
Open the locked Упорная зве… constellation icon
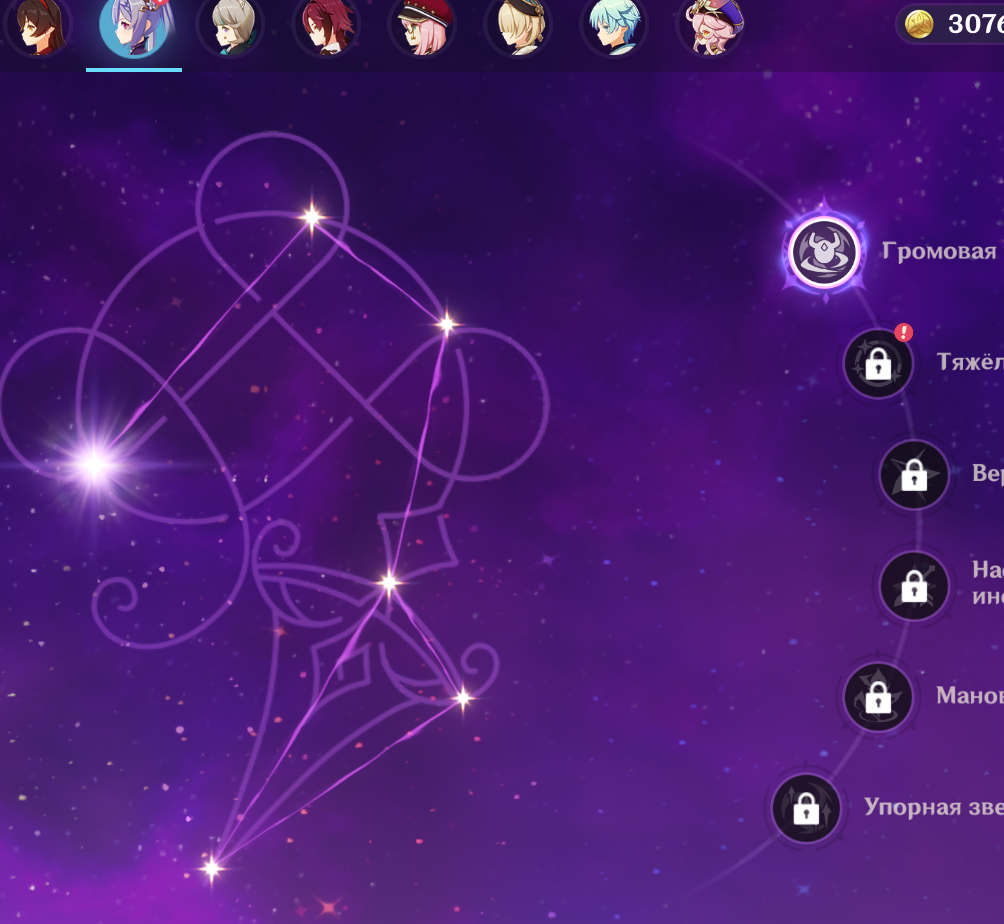click(806, 808)
